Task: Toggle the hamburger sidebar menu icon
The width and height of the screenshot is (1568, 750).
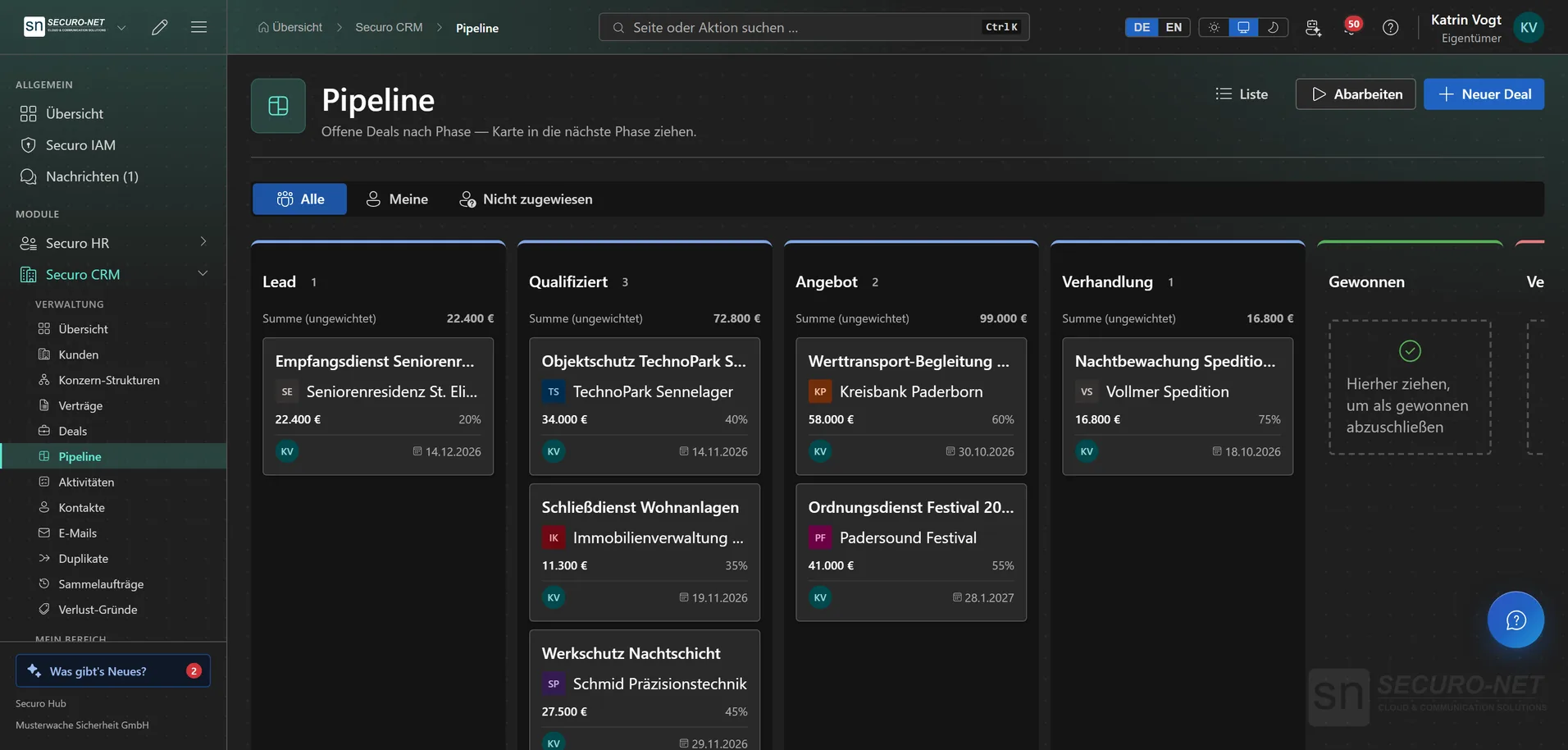Action: point(198,27)
